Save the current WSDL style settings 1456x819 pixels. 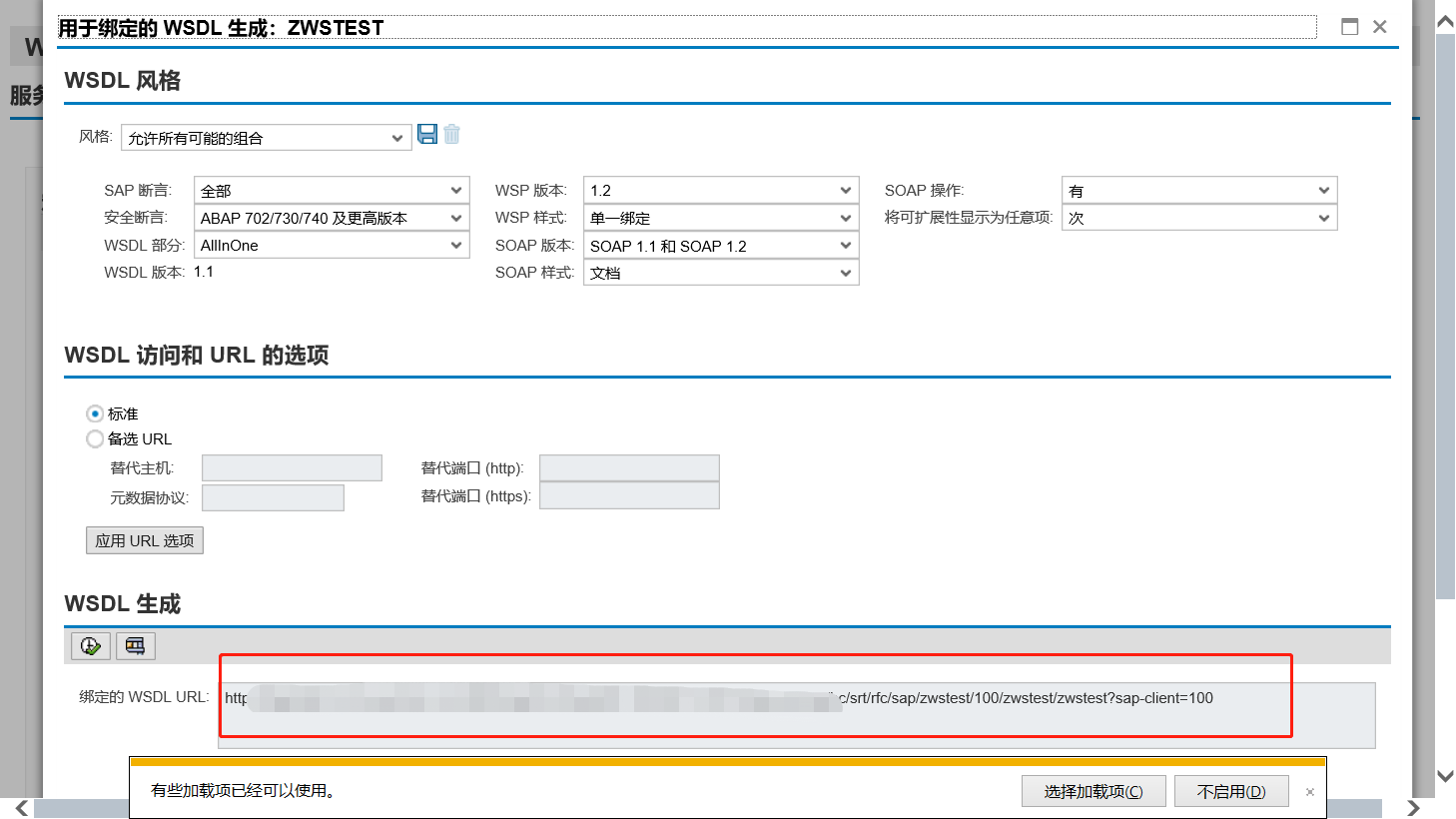coord(427,133)
